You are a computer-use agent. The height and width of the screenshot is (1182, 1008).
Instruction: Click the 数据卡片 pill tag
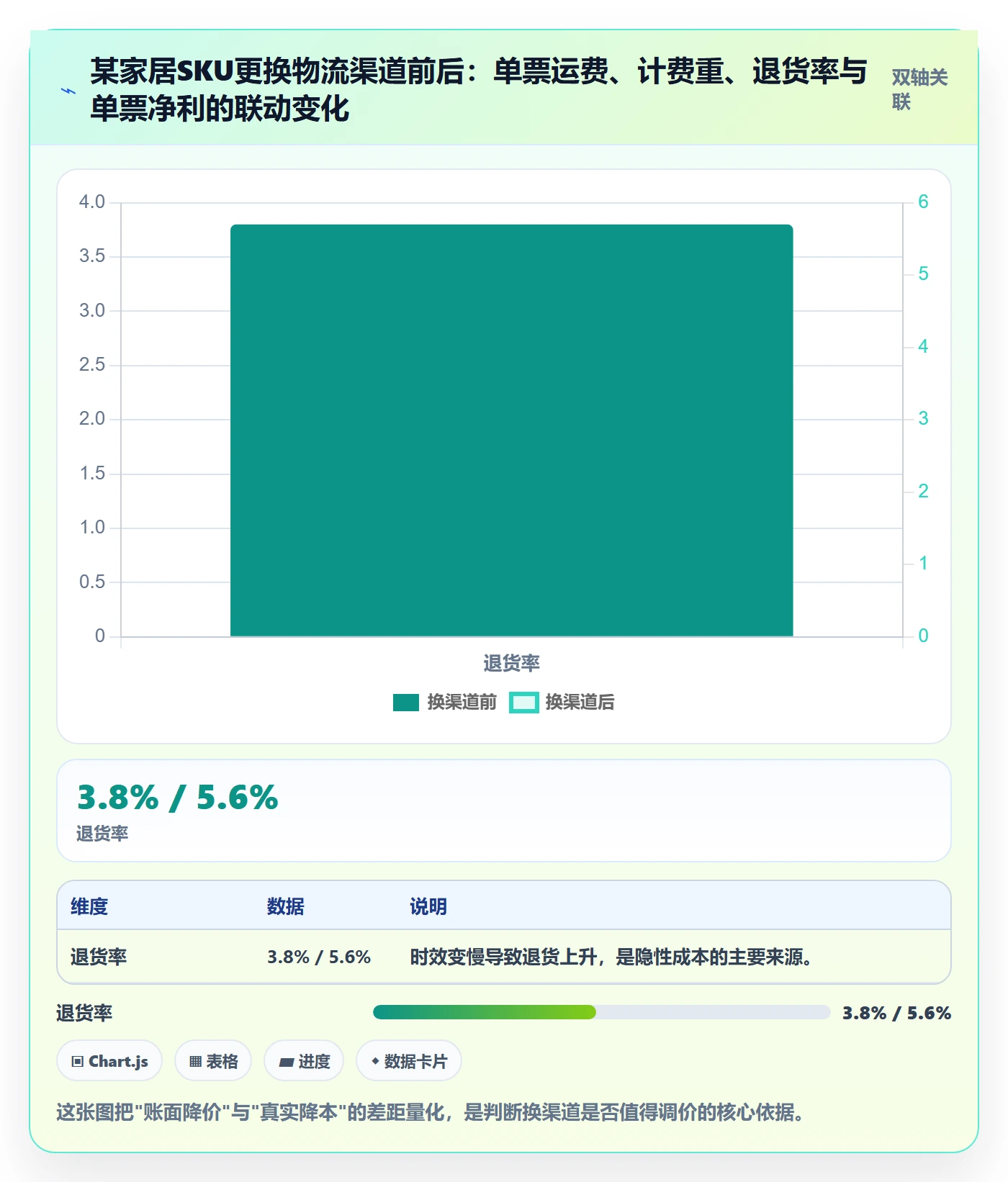click(409, 1060)
